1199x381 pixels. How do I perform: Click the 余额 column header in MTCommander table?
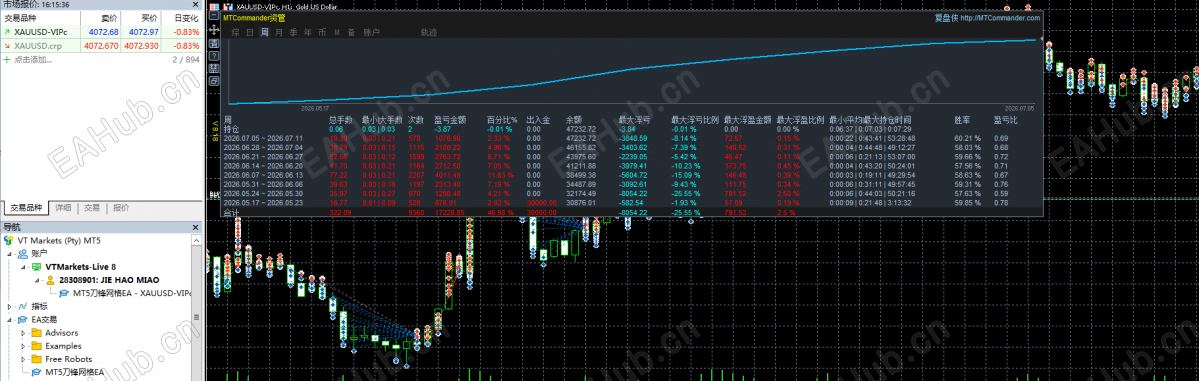[574, 120]
